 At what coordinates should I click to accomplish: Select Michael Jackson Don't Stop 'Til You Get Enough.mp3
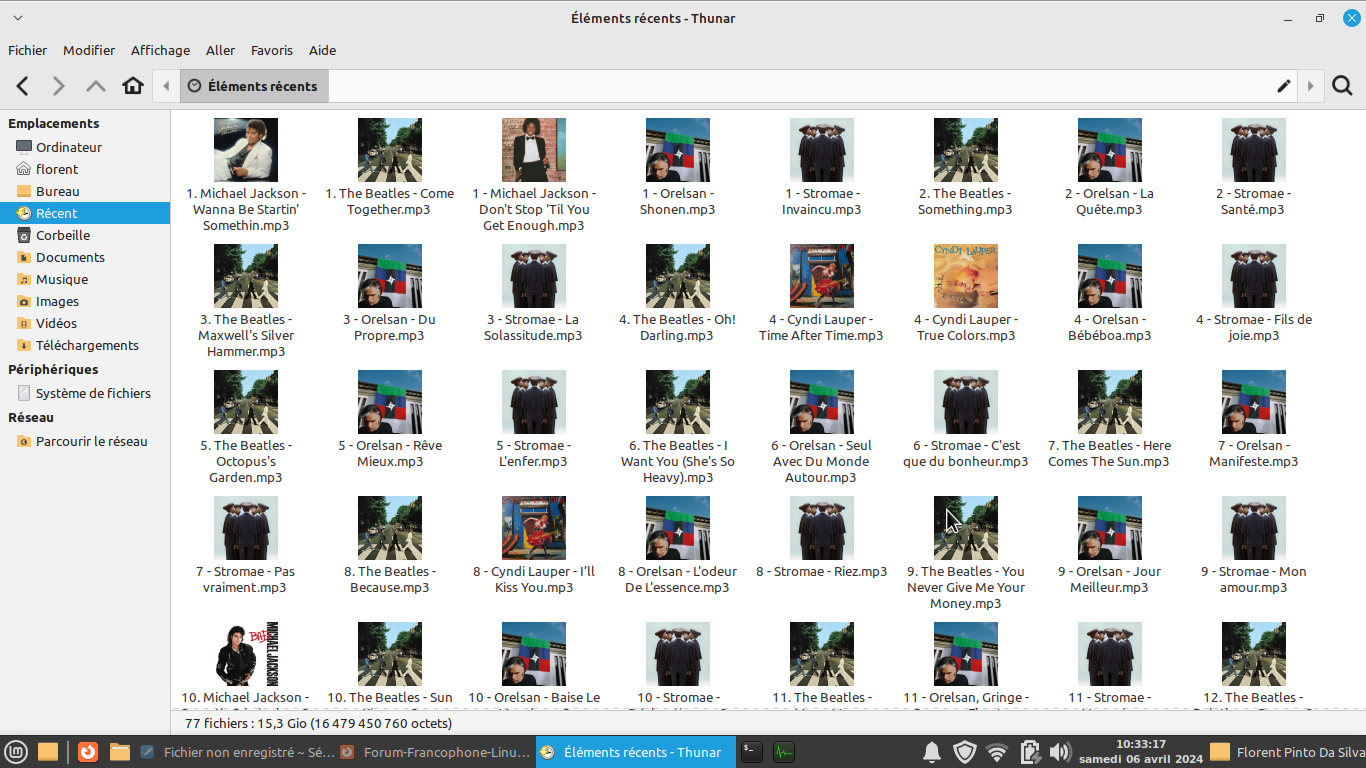(534, 175)
